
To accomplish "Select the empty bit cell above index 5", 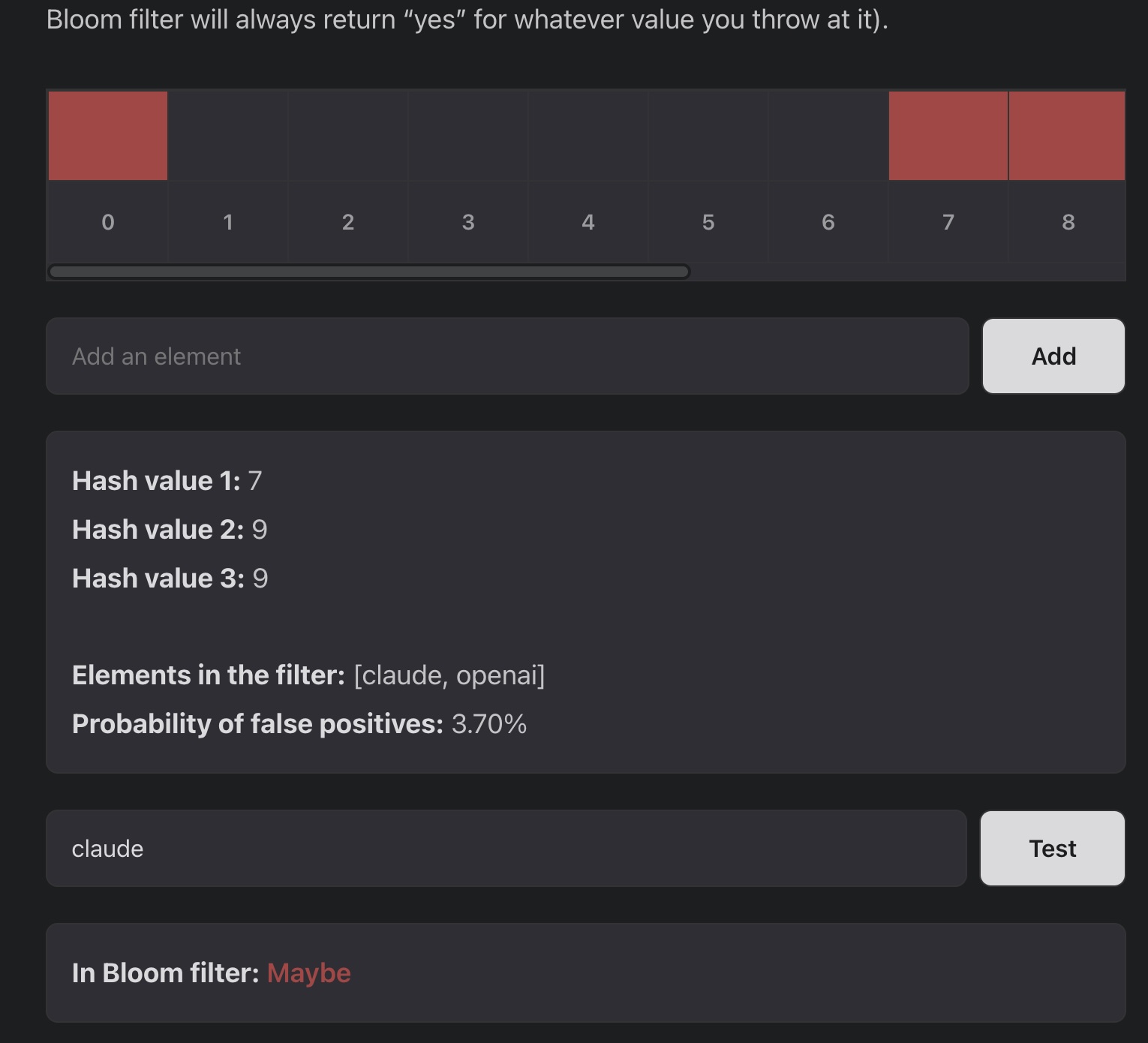I will (708, 136).
